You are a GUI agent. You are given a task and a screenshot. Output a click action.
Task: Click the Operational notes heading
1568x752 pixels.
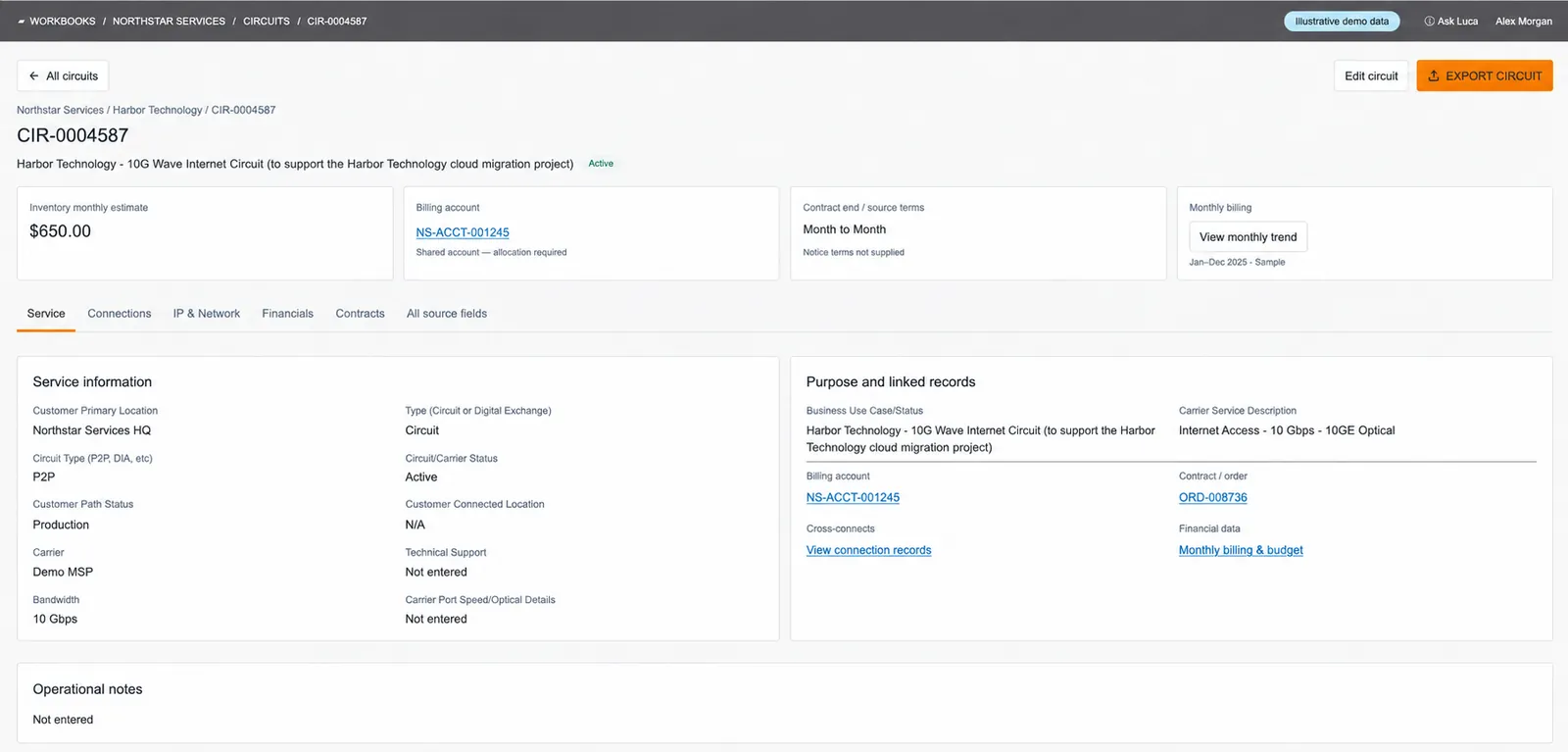87,689
